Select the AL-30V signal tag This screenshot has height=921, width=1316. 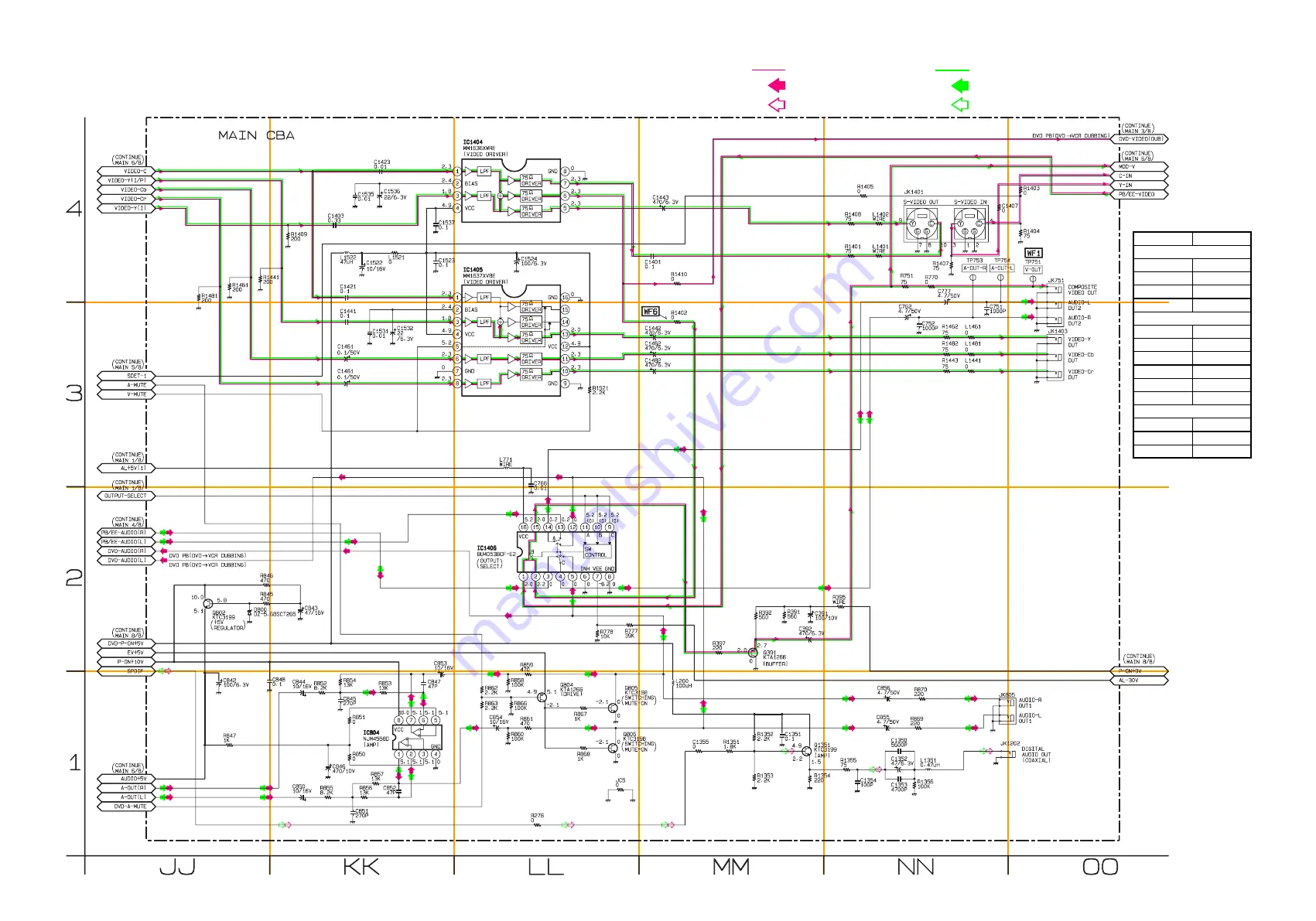(1141, 681)
